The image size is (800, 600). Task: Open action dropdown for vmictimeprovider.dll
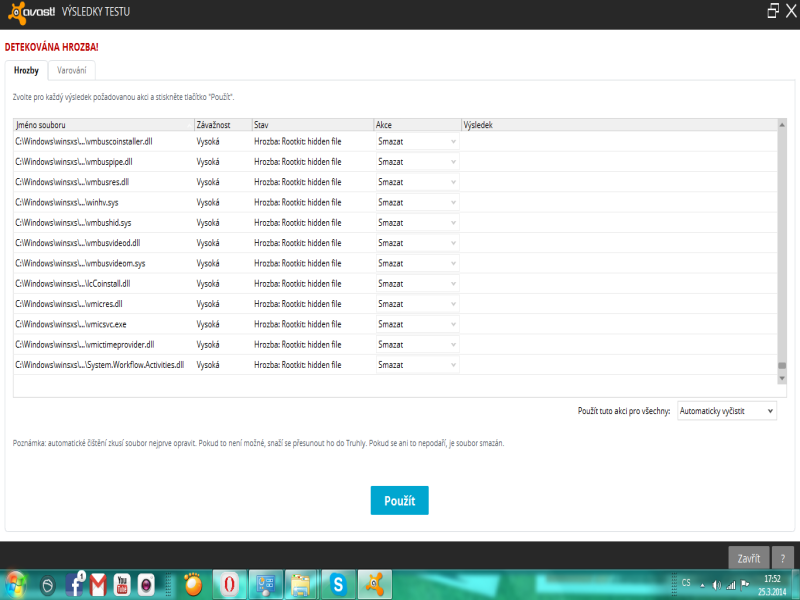point(417,345)
